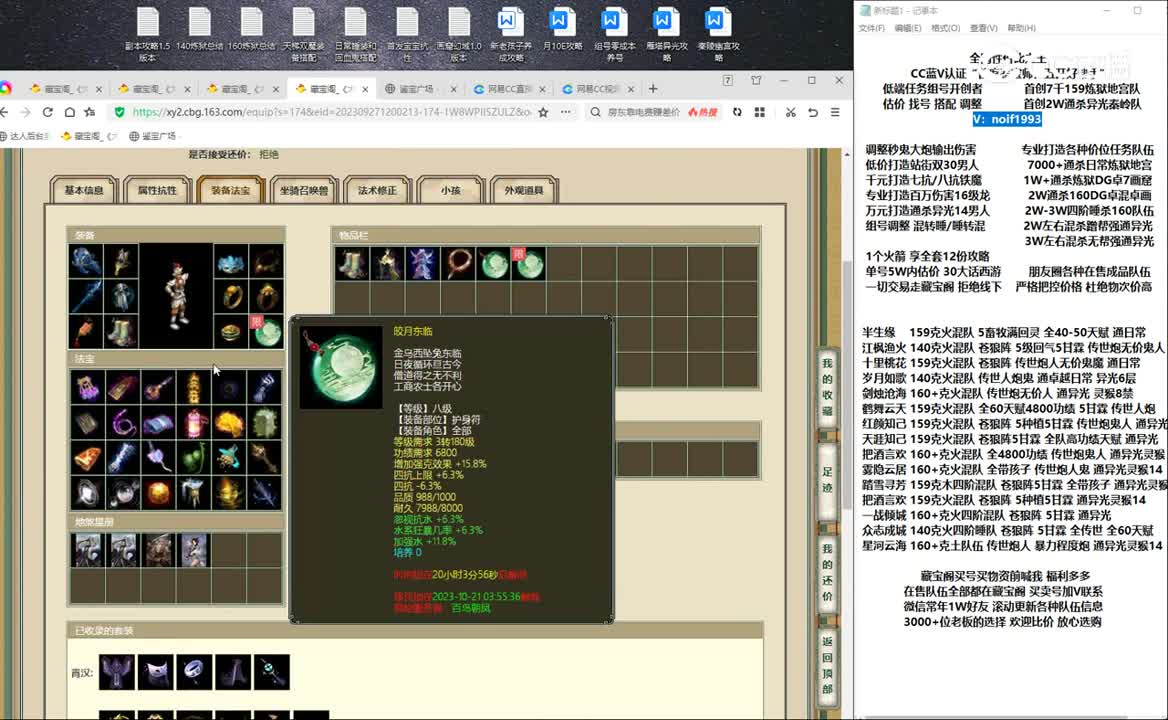Viewport: 1168px width, 720px height.
Task: Open the 雁塔异光攻略 document on desktop
Action: pyautogui.click(x=667, y=34)
